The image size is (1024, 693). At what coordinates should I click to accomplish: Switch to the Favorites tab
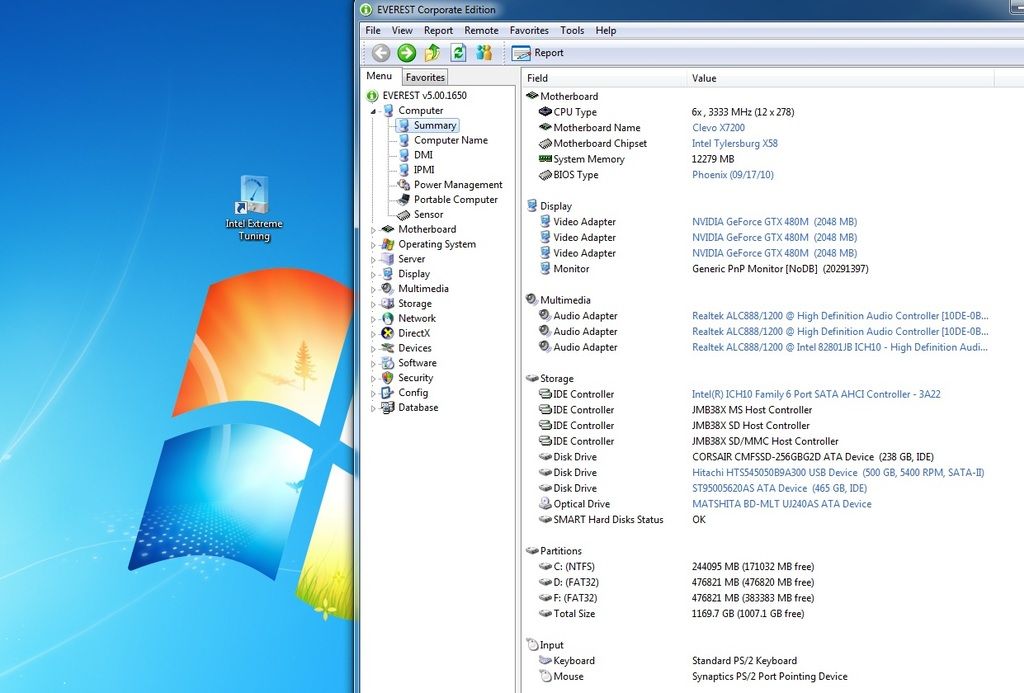coord(425,77)
